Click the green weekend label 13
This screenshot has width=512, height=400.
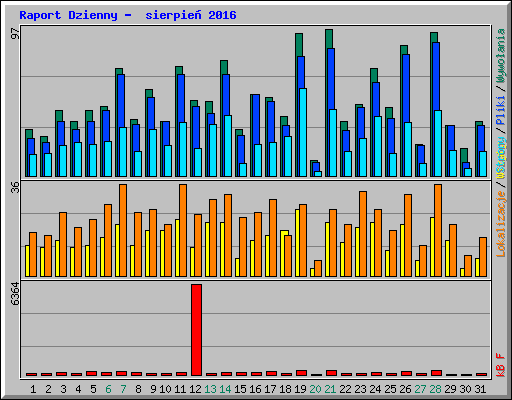tap(210, 389)
